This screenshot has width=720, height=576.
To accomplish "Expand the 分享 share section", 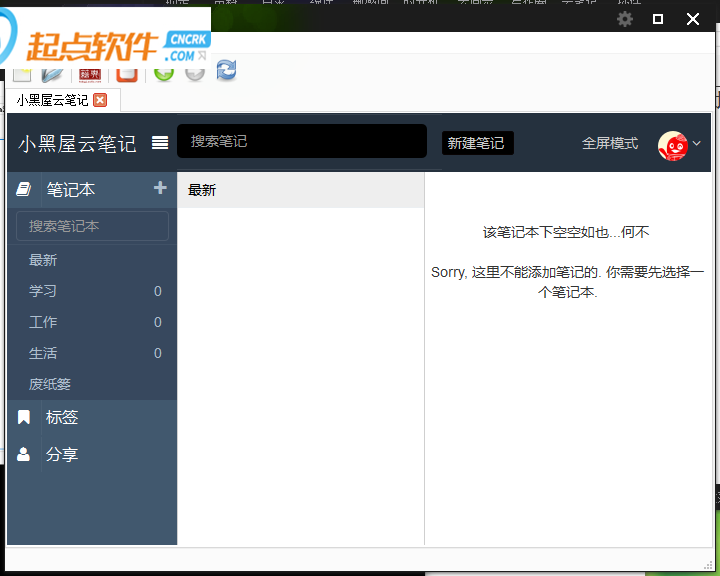I will [62, 454].
